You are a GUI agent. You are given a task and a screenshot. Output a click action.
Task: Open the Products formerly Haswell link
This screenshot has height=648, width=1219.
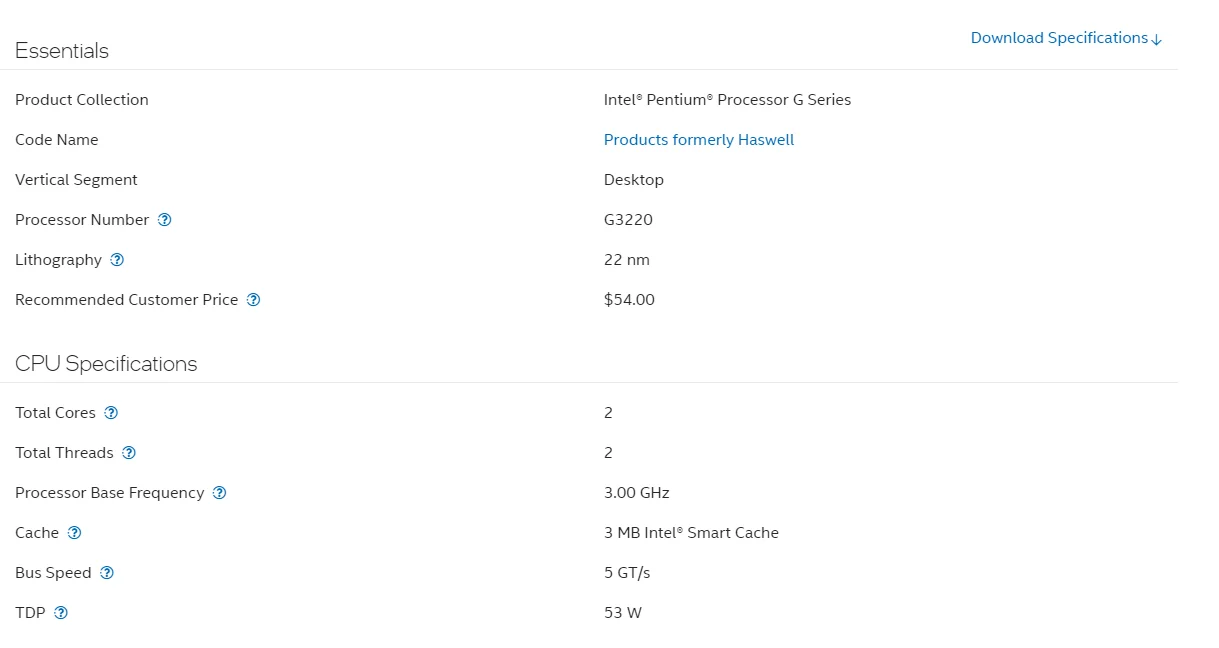coord(698,140)
